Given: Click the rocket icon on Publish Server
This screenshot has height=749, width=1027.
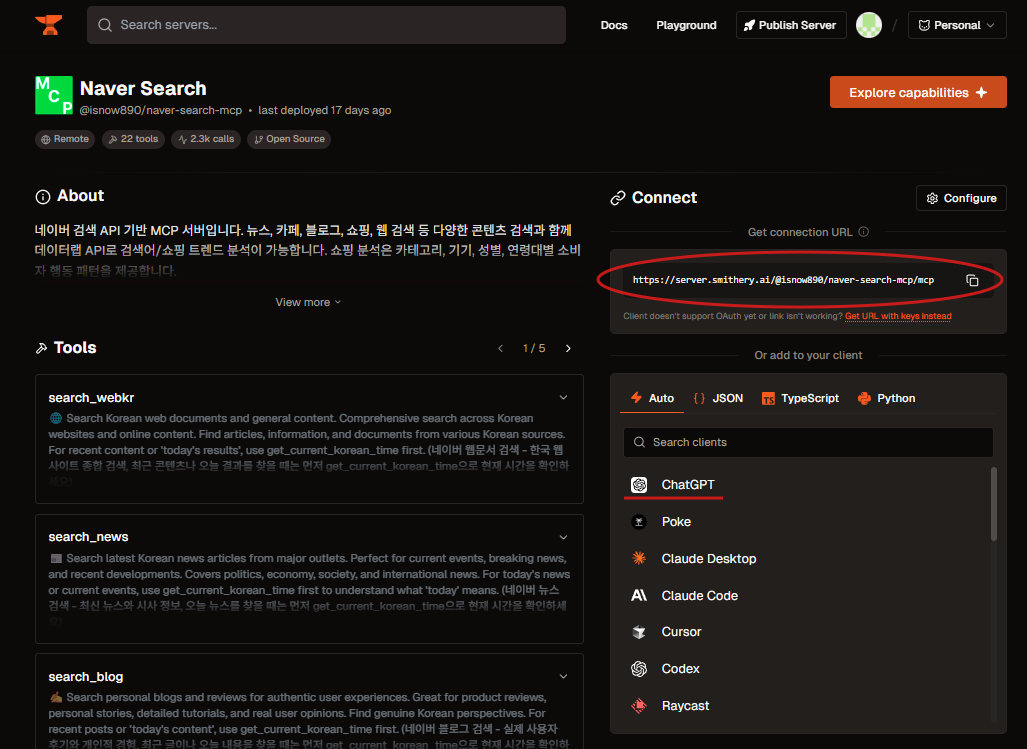Looking at the screenshot, I should (x=749, y=25).
